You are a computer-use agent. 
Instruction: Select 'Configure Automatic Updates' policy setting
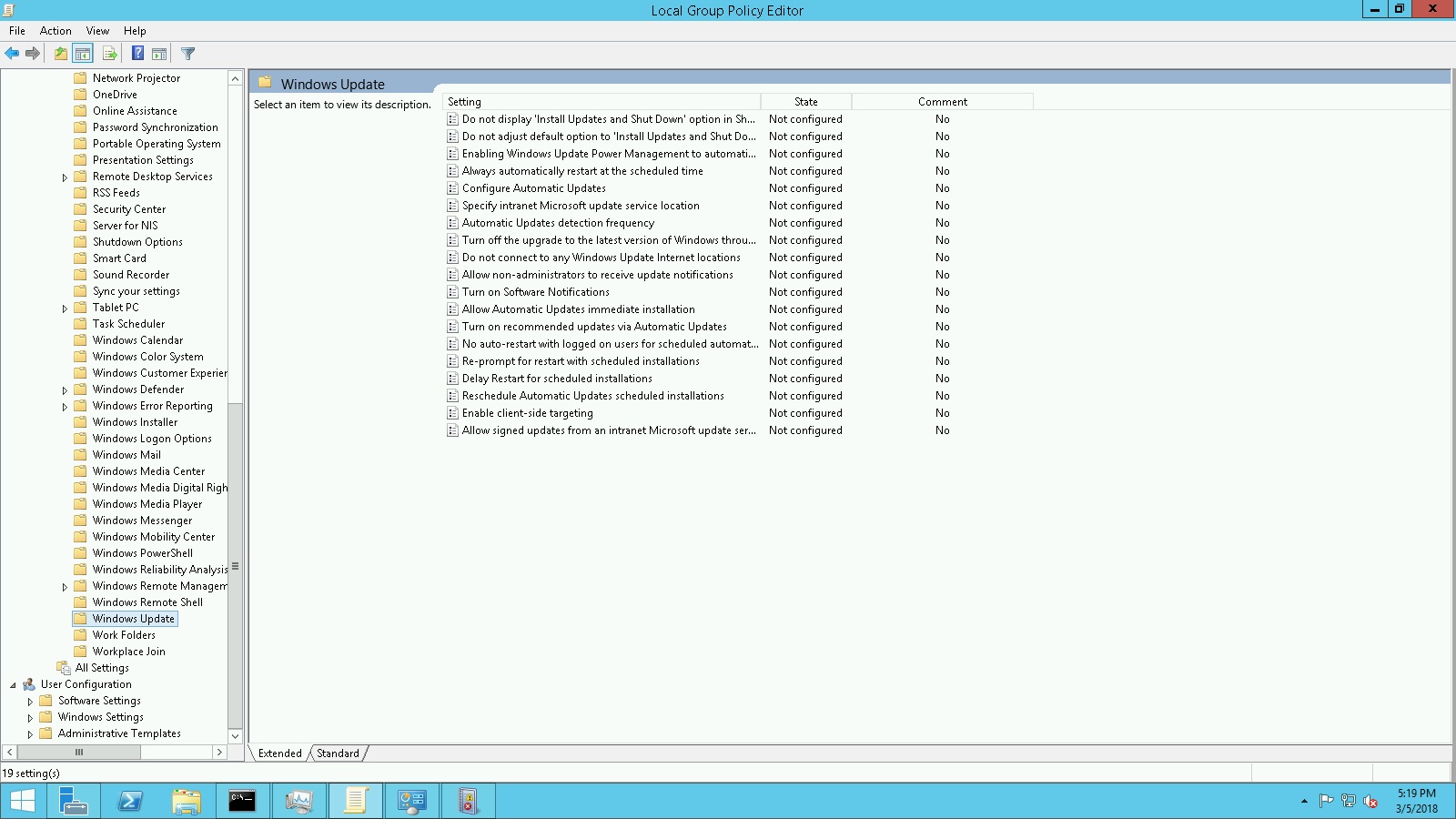tap(534, 188)
